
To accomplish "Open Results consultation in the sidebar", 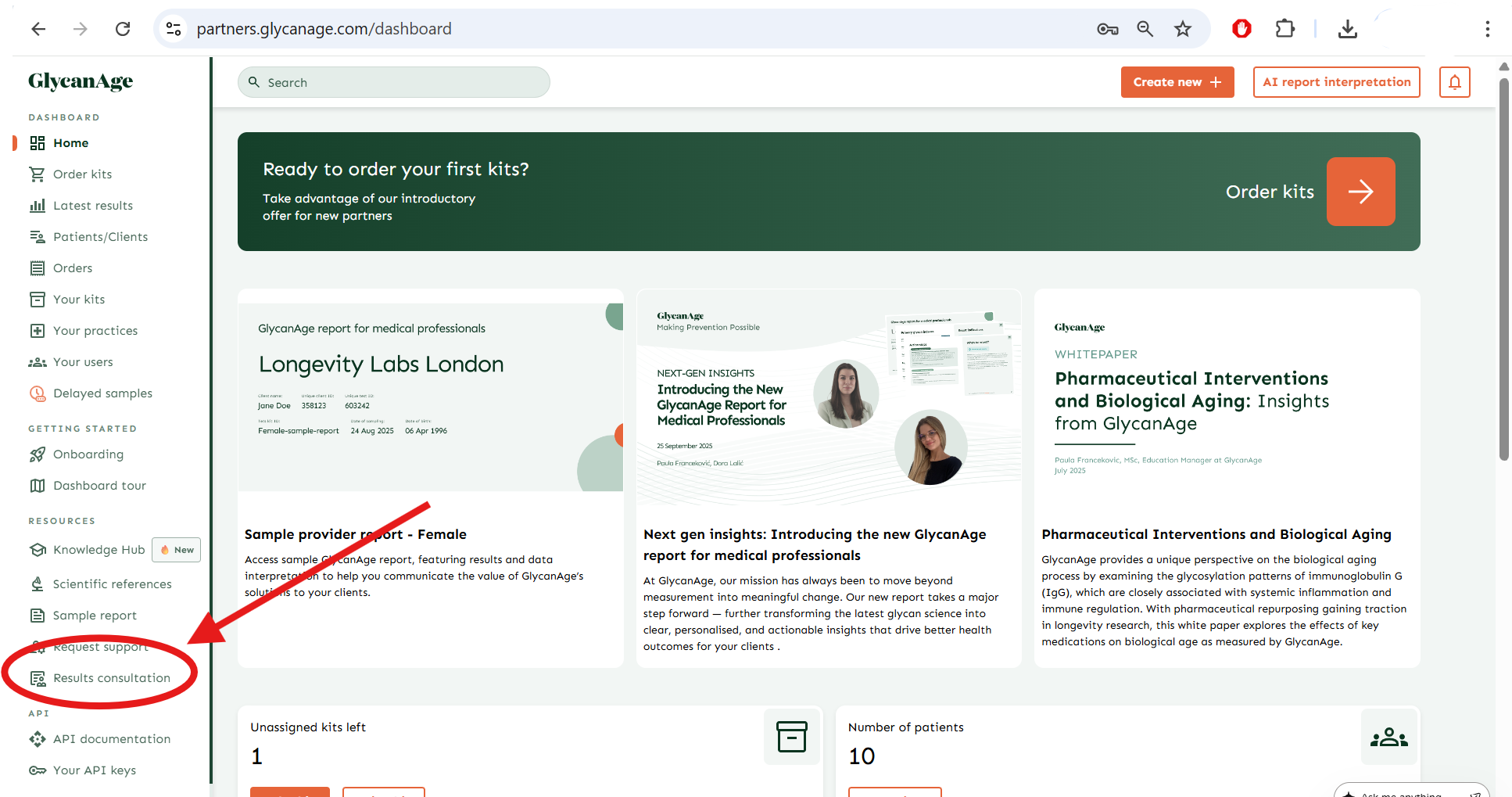I will coord(111,678).
